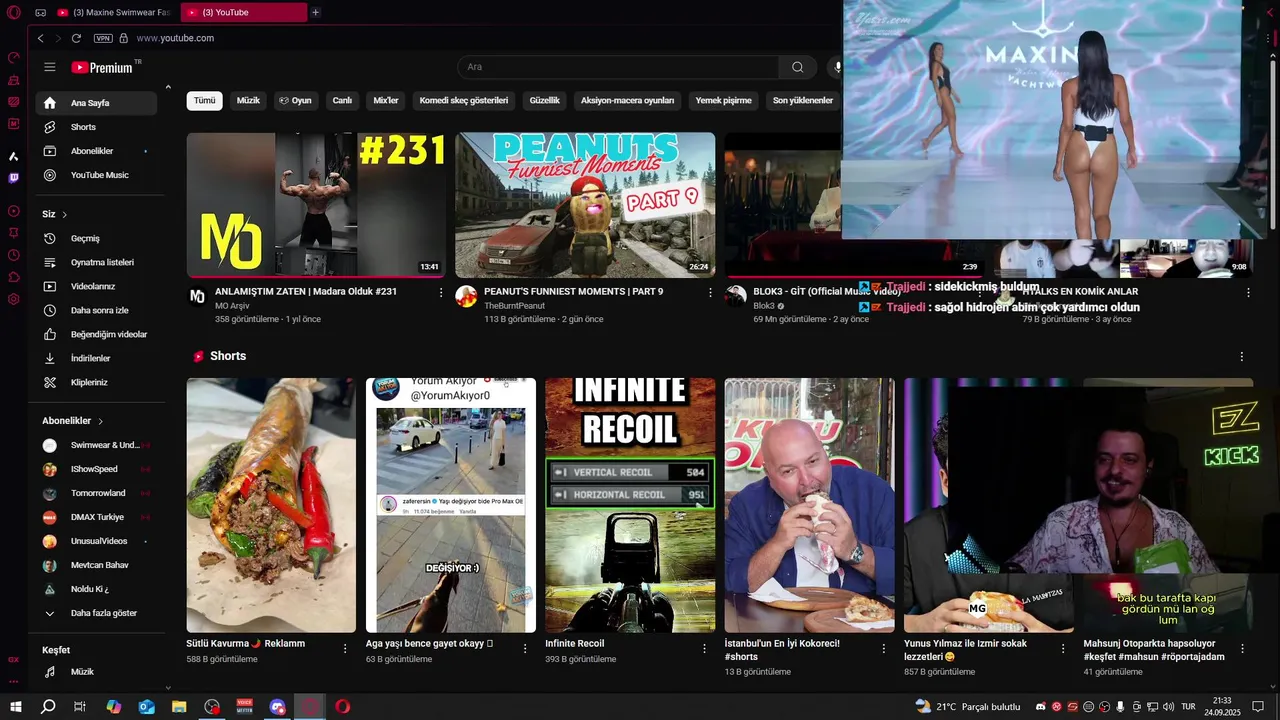Toggle the VPN badge in the address bar
This screenshot has width=1280, height=720.
point(103,38)
